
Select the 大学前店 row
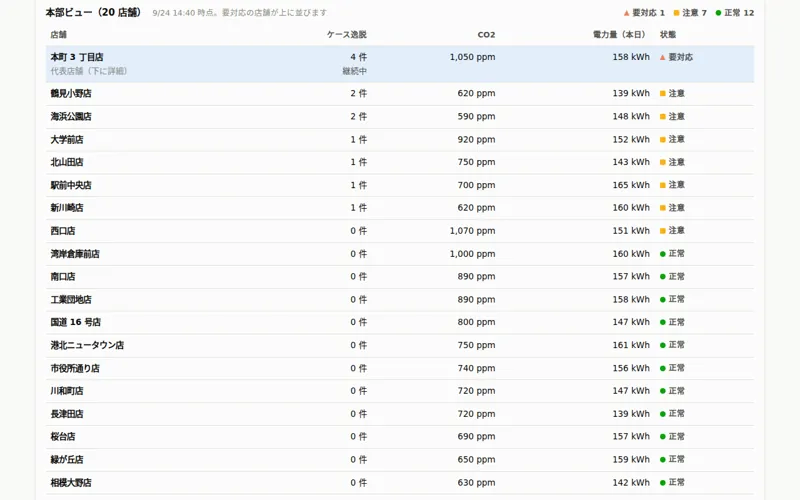point(400,139)
